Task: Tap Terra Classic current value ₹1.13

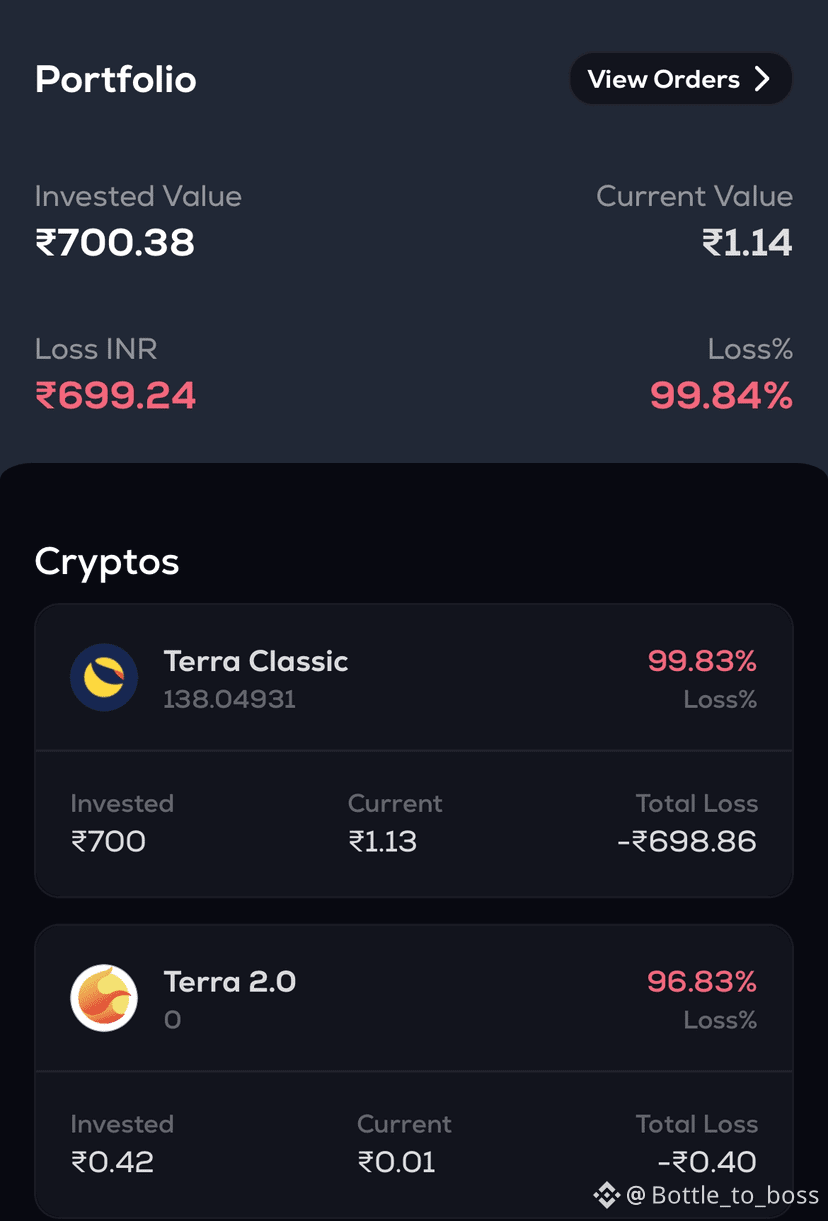Action: click(x=383, y=841)
